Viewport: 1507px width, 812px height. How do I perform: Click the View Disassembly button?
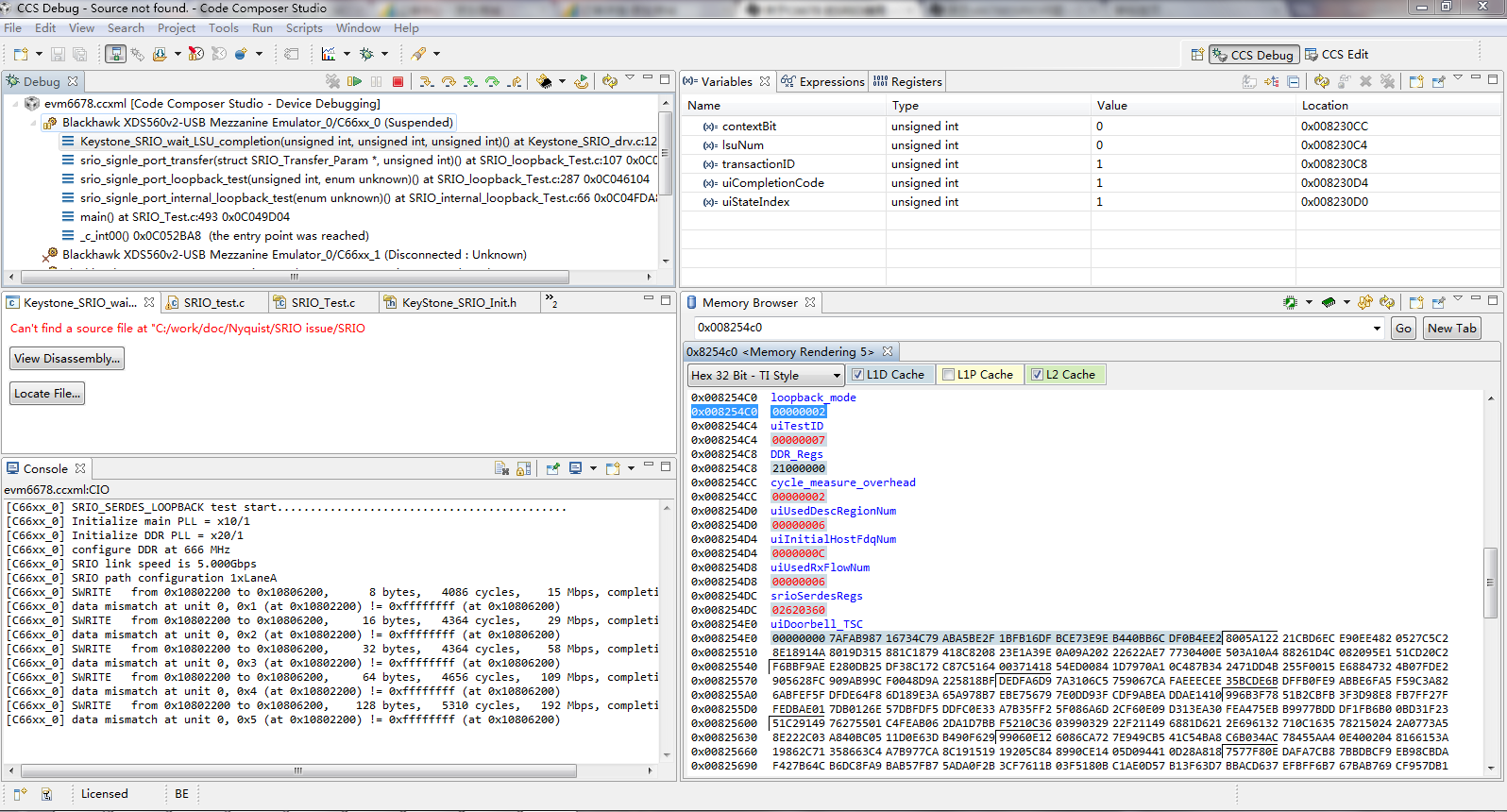point(67,359)
